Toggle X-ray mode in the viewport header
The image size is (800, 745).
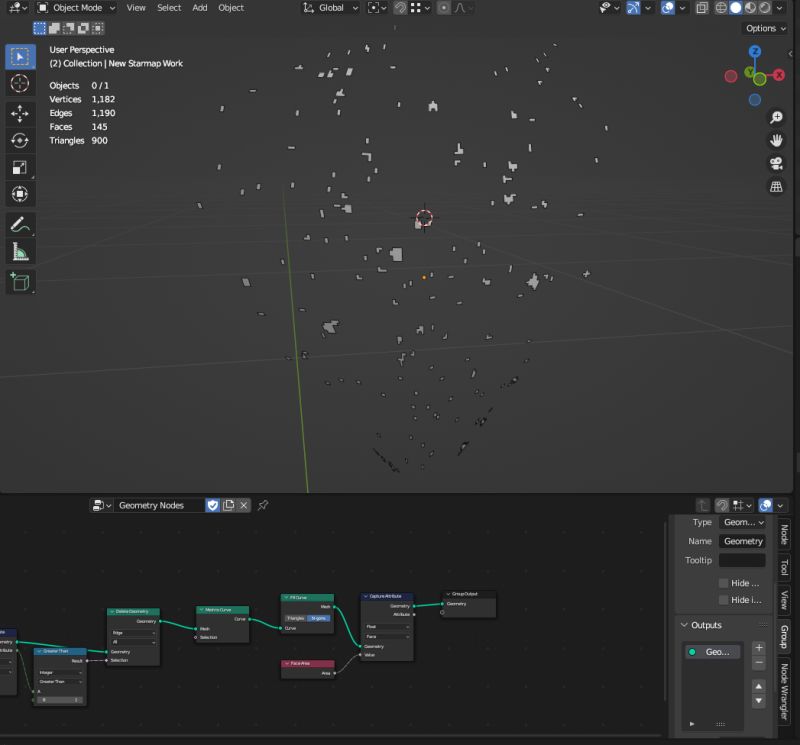click(700, 8)
